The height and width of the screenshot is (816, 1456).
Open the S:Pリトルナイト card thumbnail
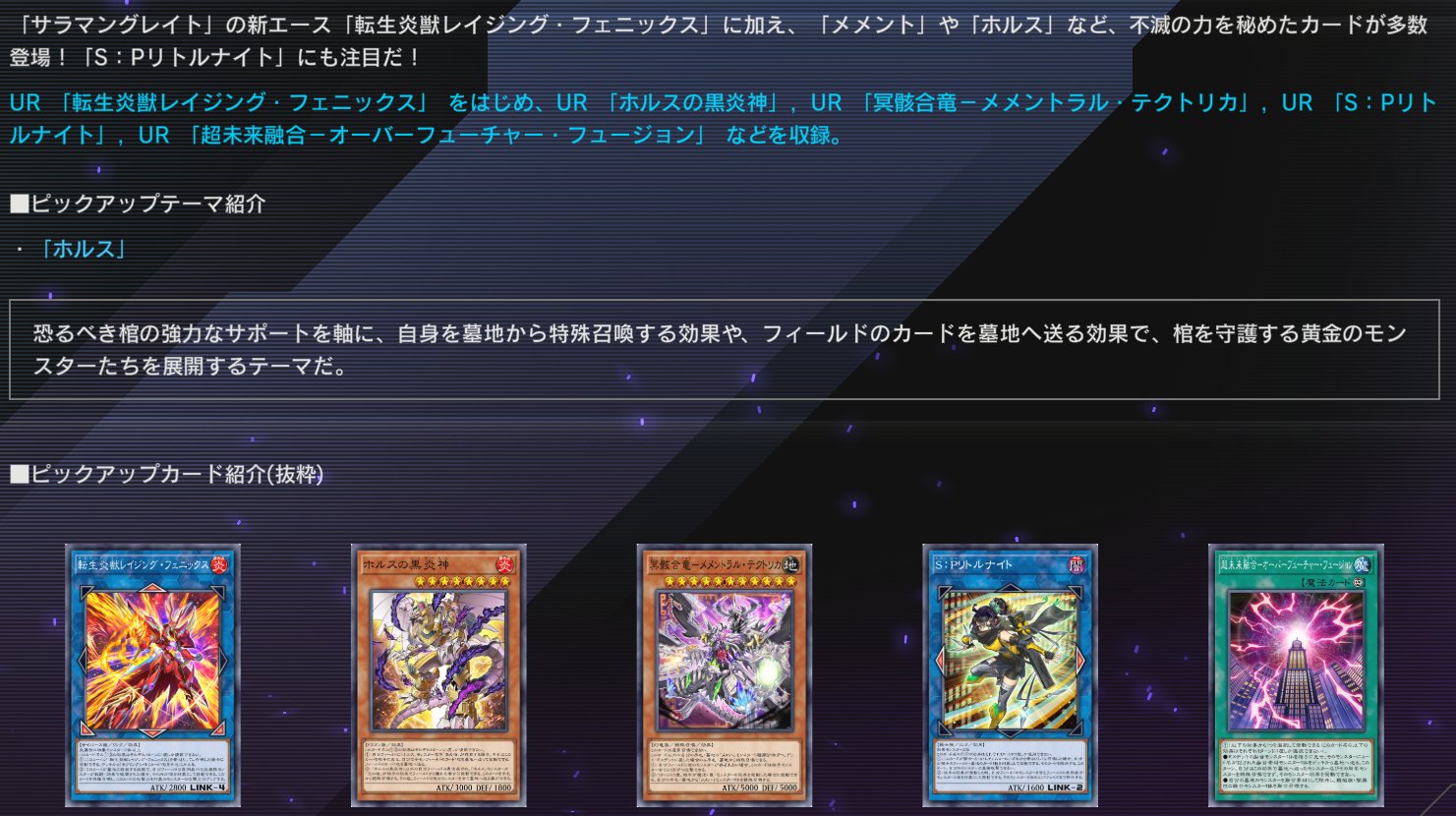tap(1011, 674)
